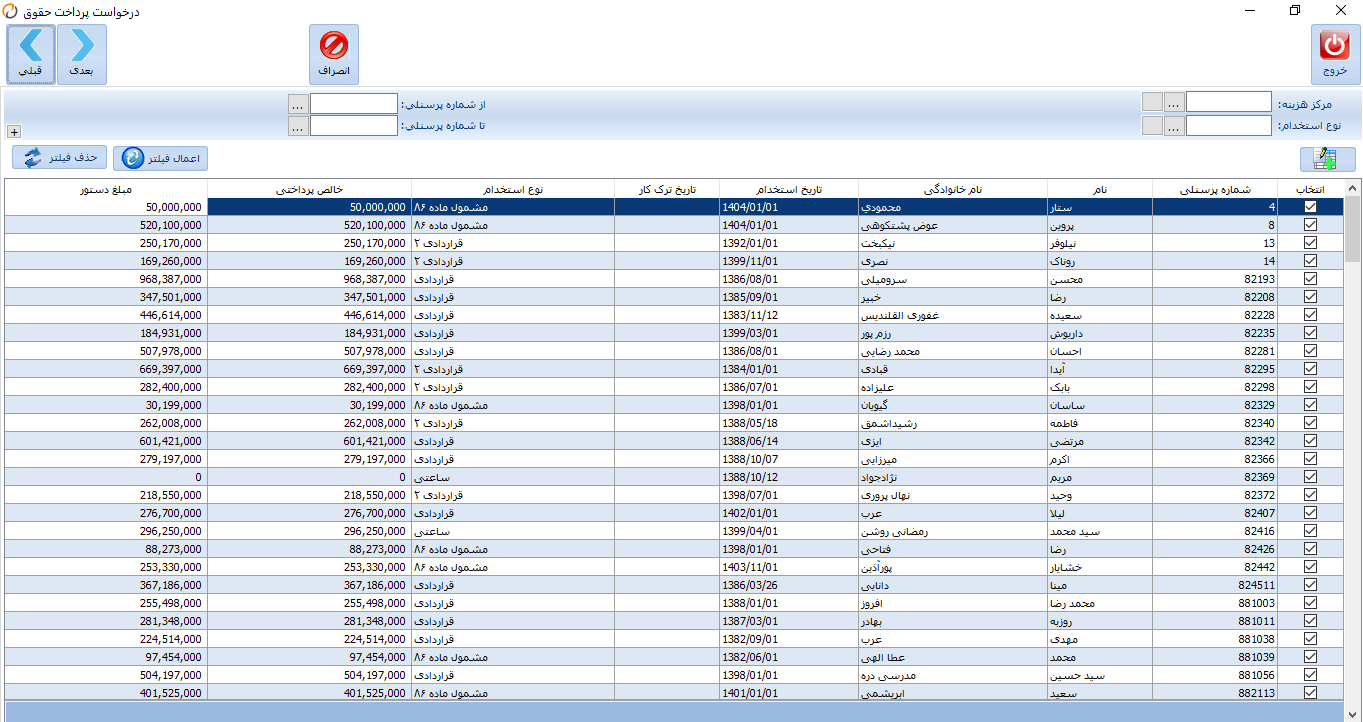Select date cell 1383/11/12
Screen dimensions: 1363x722
tap(789, 315)
